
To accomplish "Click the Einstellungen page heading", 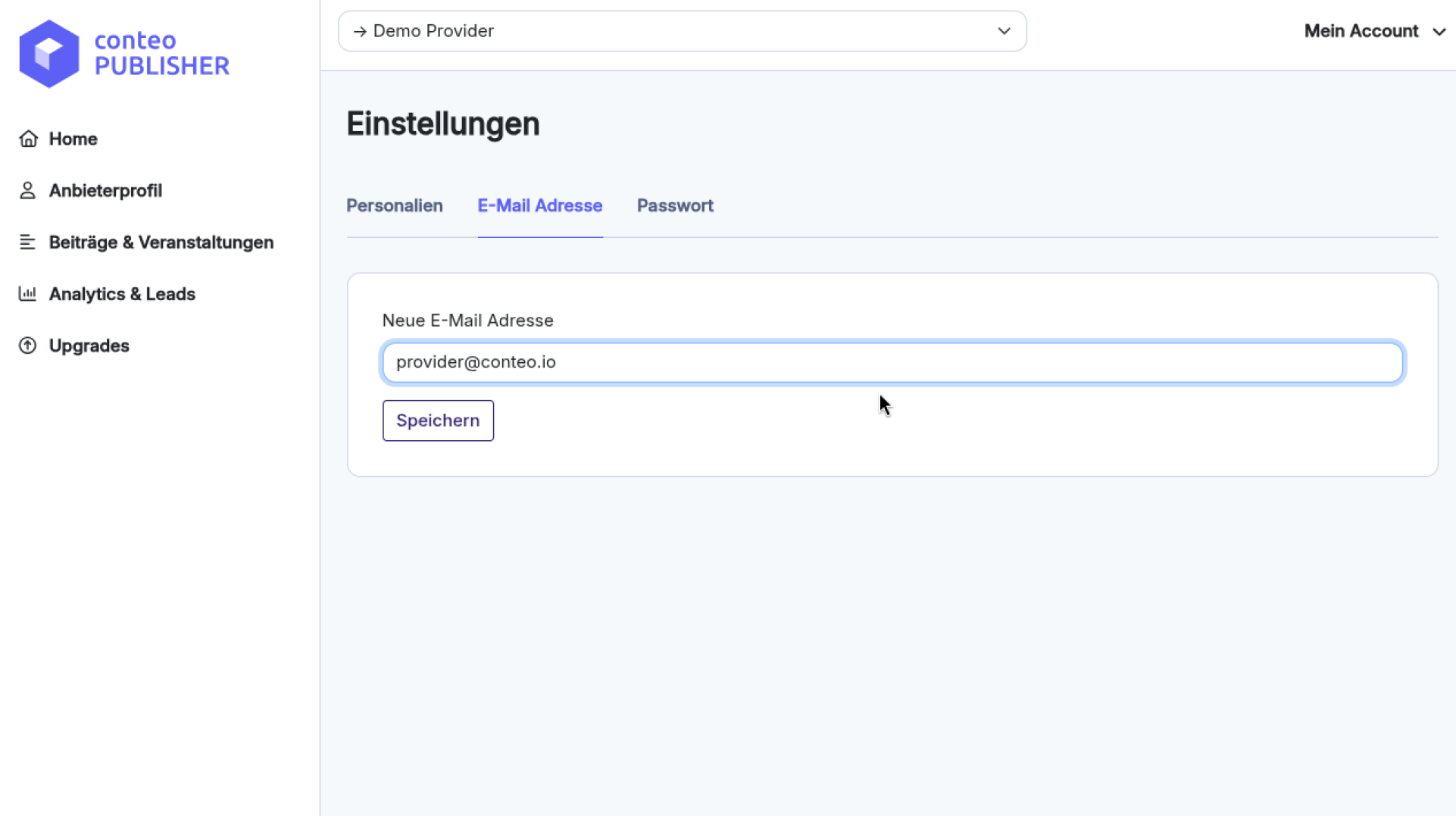I will pos(442,123).
